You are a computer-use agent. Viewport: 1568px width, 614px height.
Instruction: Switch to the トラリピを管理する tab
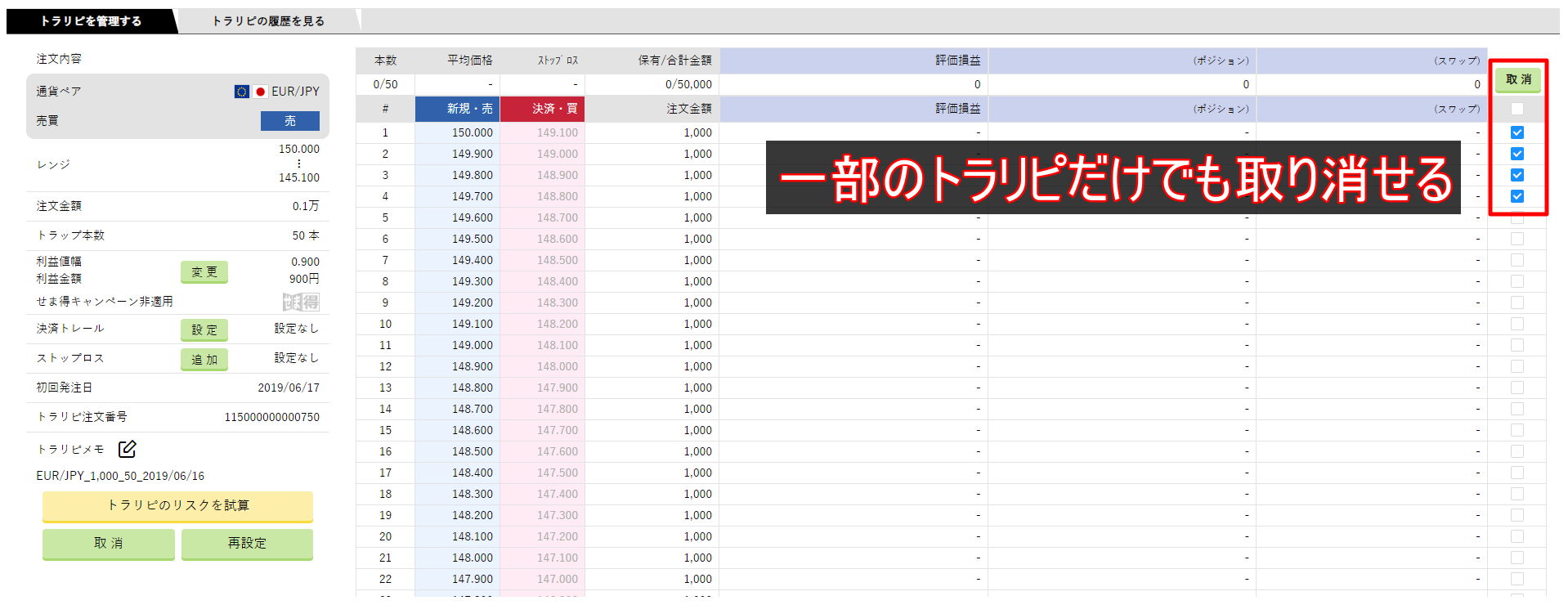click(x=91, y=21)
